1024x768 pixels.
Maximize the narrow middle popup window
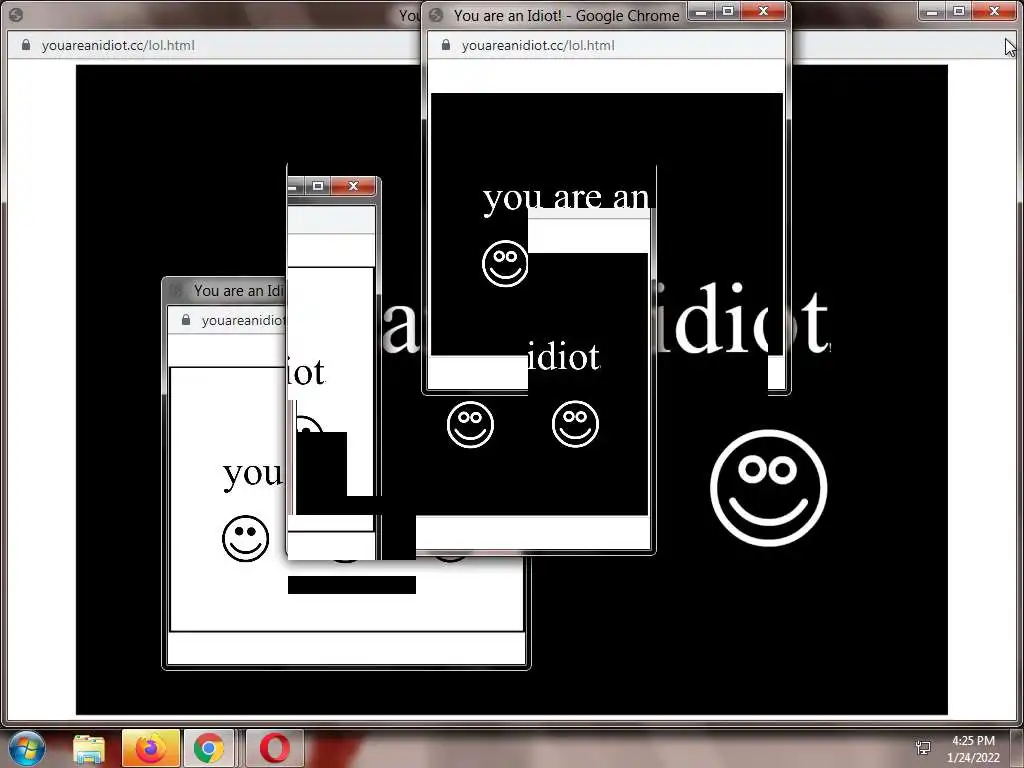[318, 186]
